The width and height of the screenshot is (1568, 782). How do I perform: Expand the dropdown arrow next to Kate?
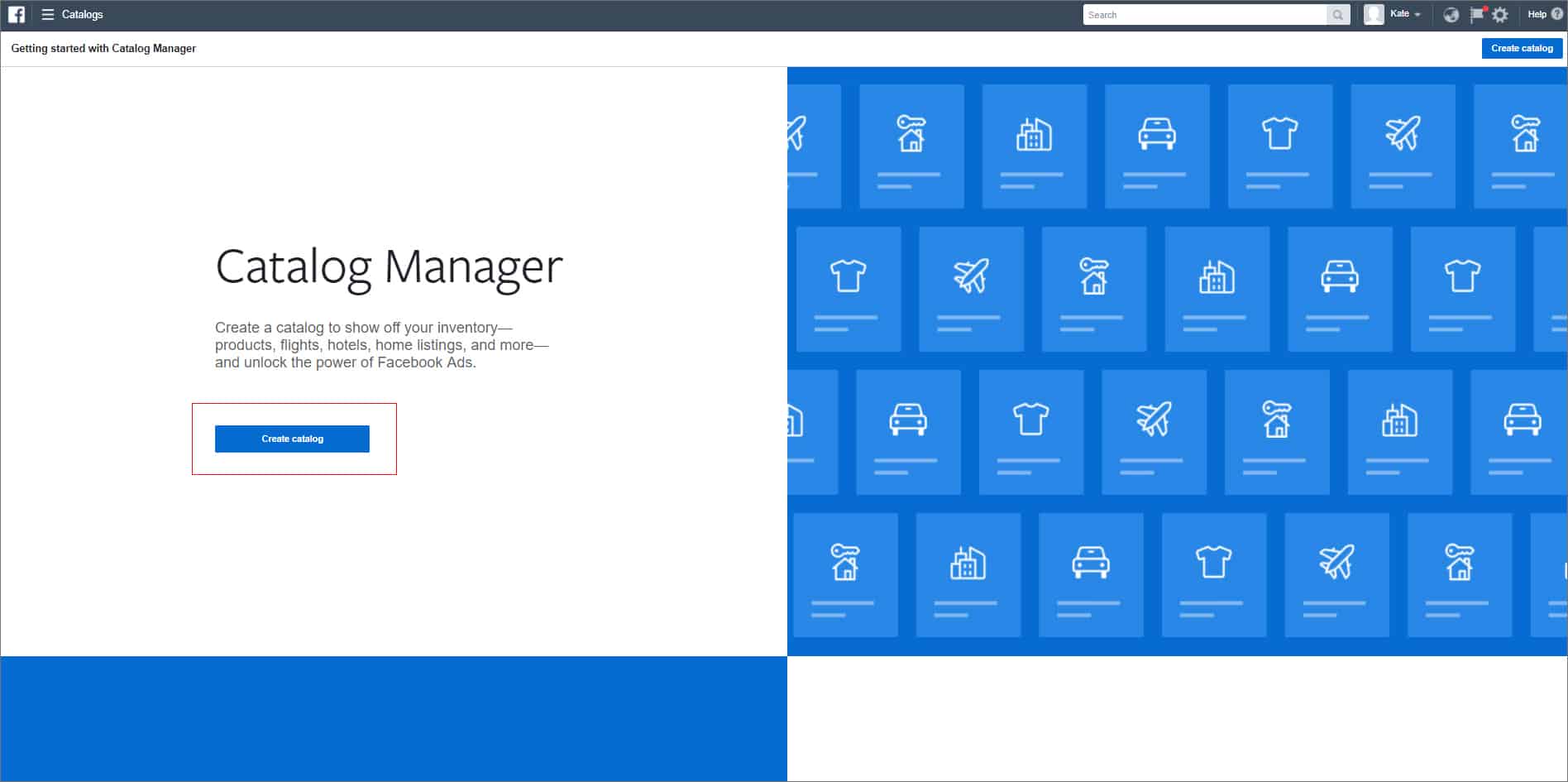[x=1417, y=15]
